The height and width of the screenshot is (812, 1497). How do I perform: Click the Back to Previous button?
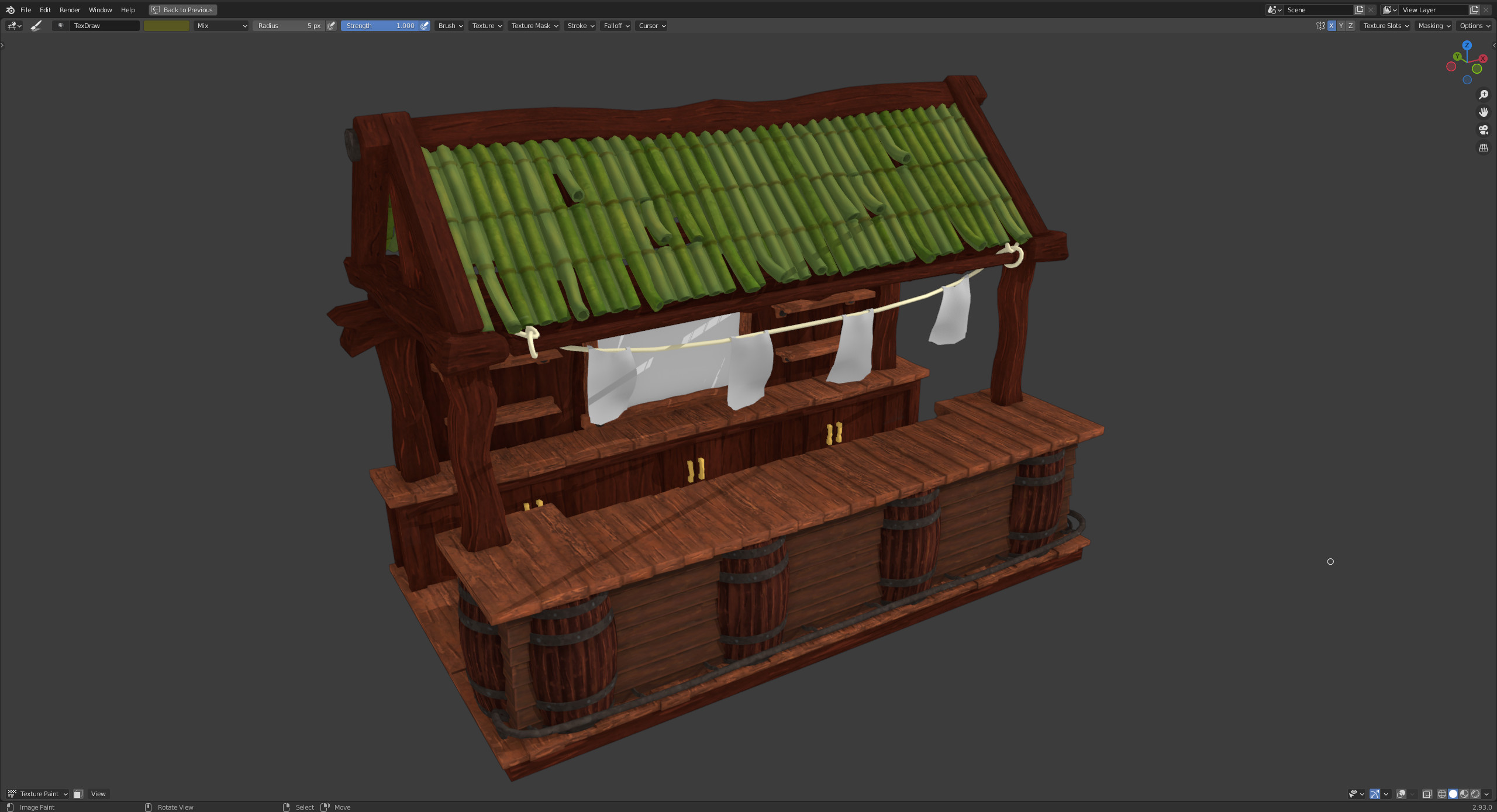pyautogui.click(x=183, y=10)
